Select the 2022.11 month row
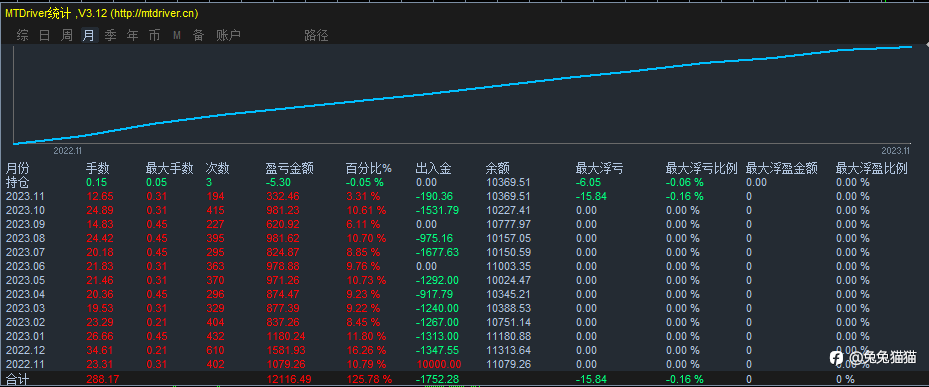Screen dimensions: 929x387 (464, 364)
